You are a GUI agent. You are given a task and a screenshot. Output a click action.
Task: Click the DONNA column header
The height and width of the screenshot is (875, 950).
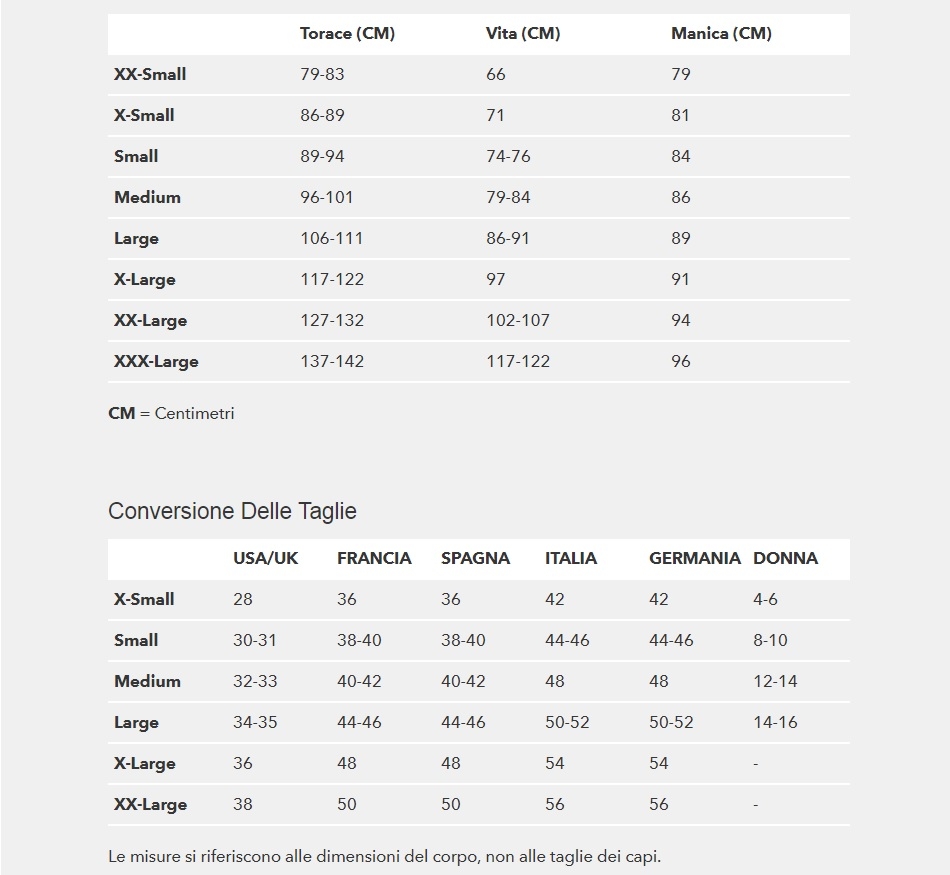pos(785,559)
